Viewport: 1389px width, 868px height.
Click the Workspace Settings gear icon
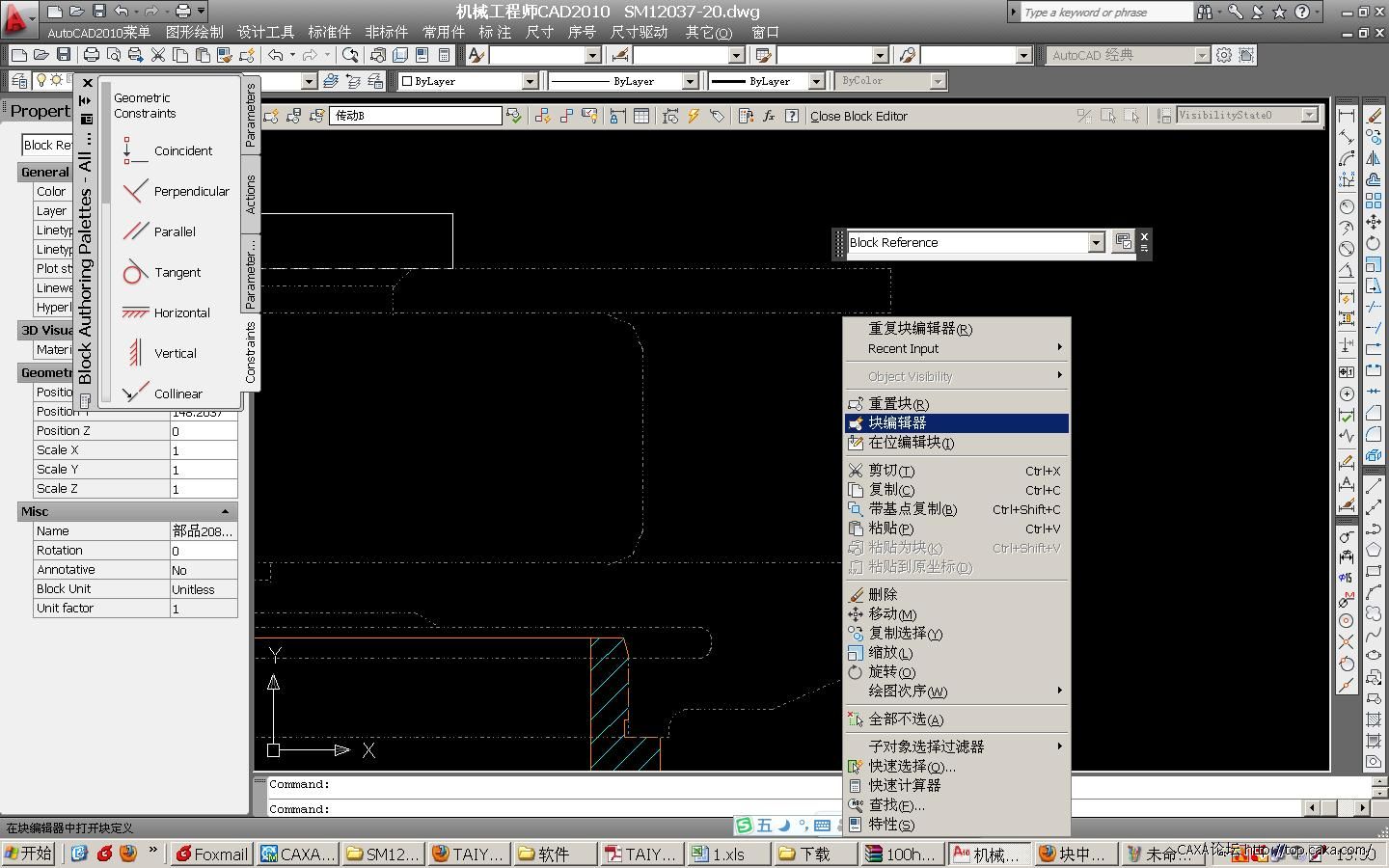pos(1224,55)
